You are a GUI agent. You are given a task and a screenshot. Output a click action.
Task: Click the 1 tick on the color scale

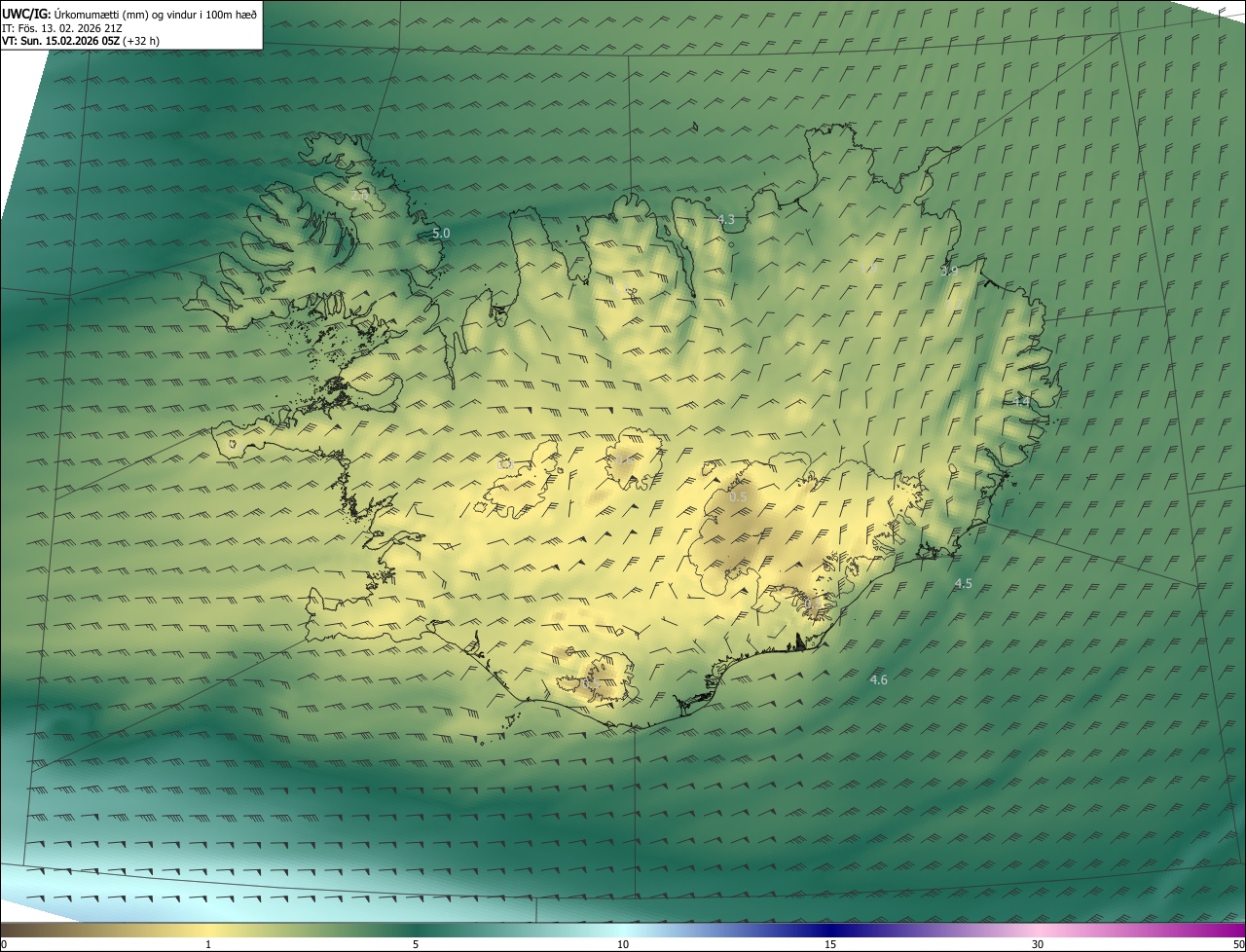coord(208,944)
